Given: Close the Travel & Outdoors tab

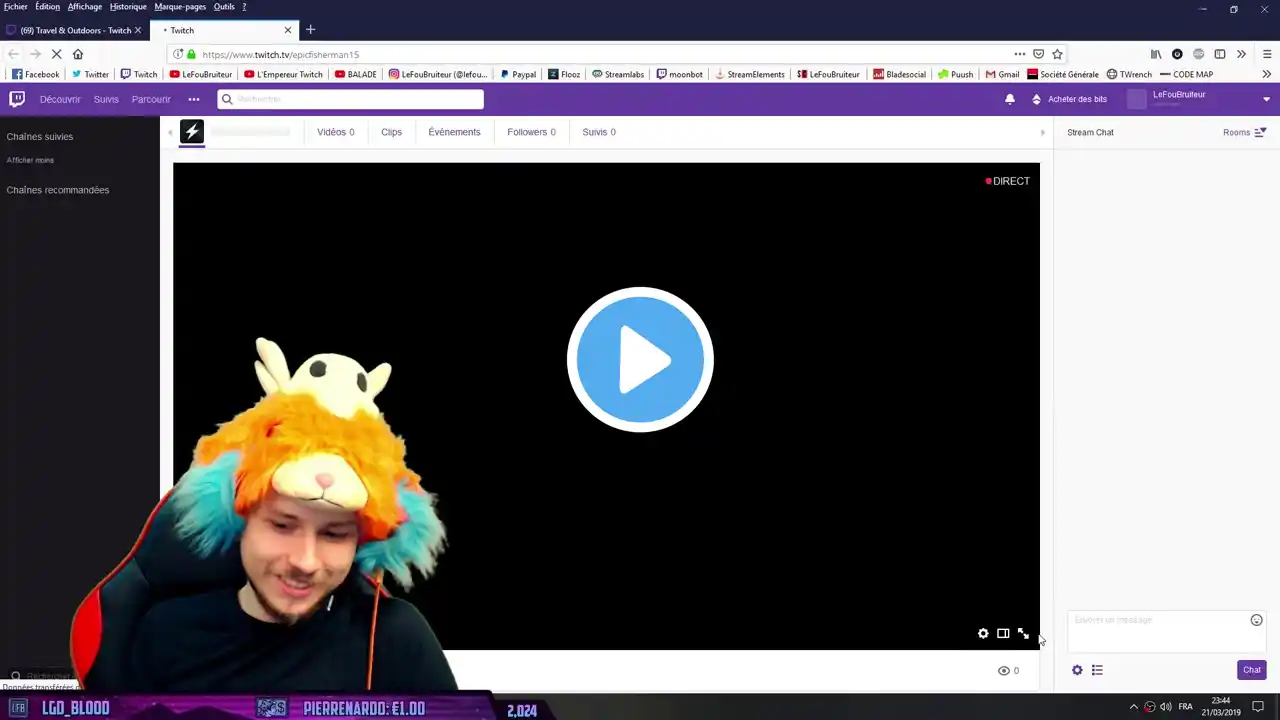Looking at the screenshot, I should [x=138, y=30].
